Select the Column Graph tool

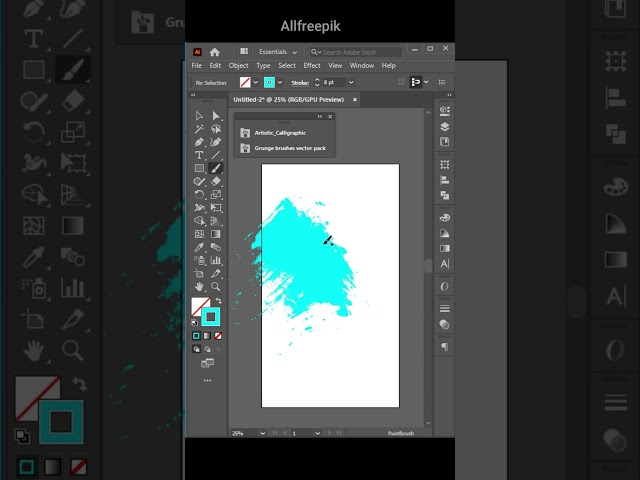[x=216, y=260]
